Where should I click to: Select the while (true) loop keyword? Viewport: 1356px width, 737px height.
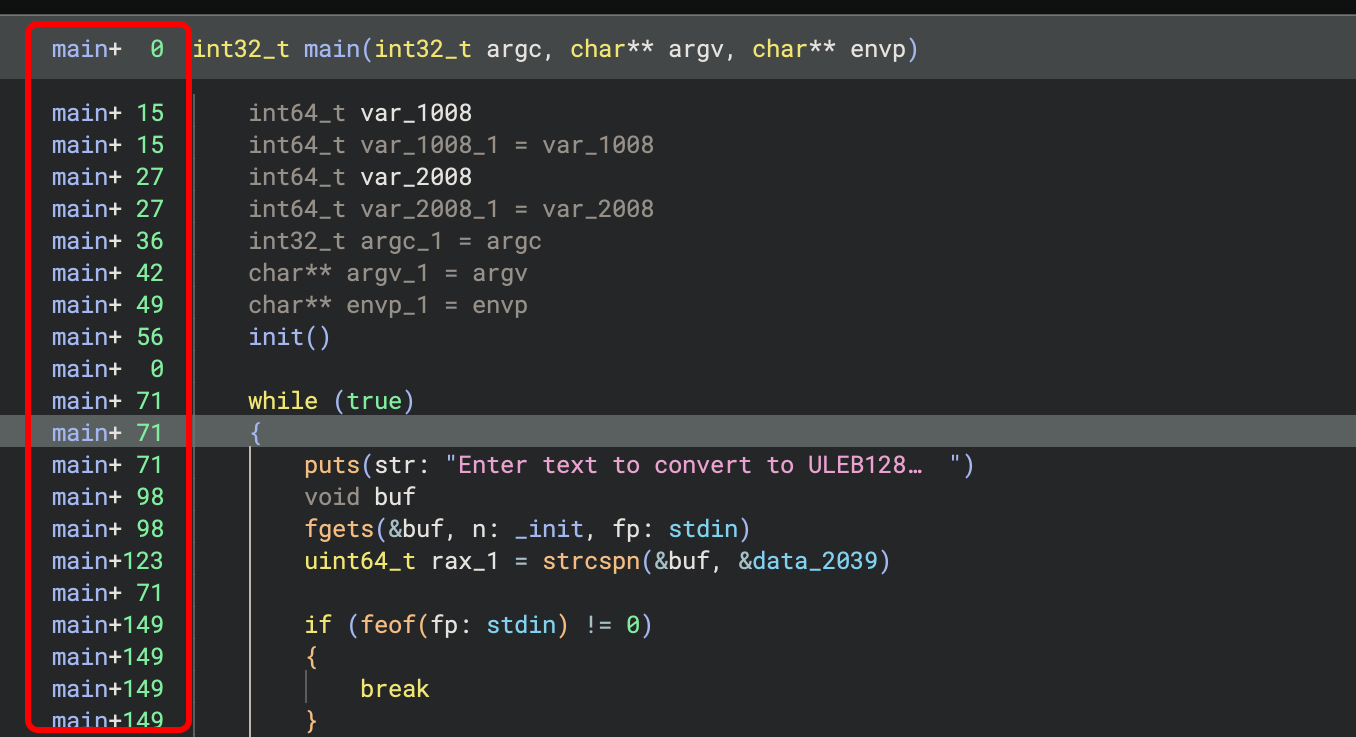[283, 400]
